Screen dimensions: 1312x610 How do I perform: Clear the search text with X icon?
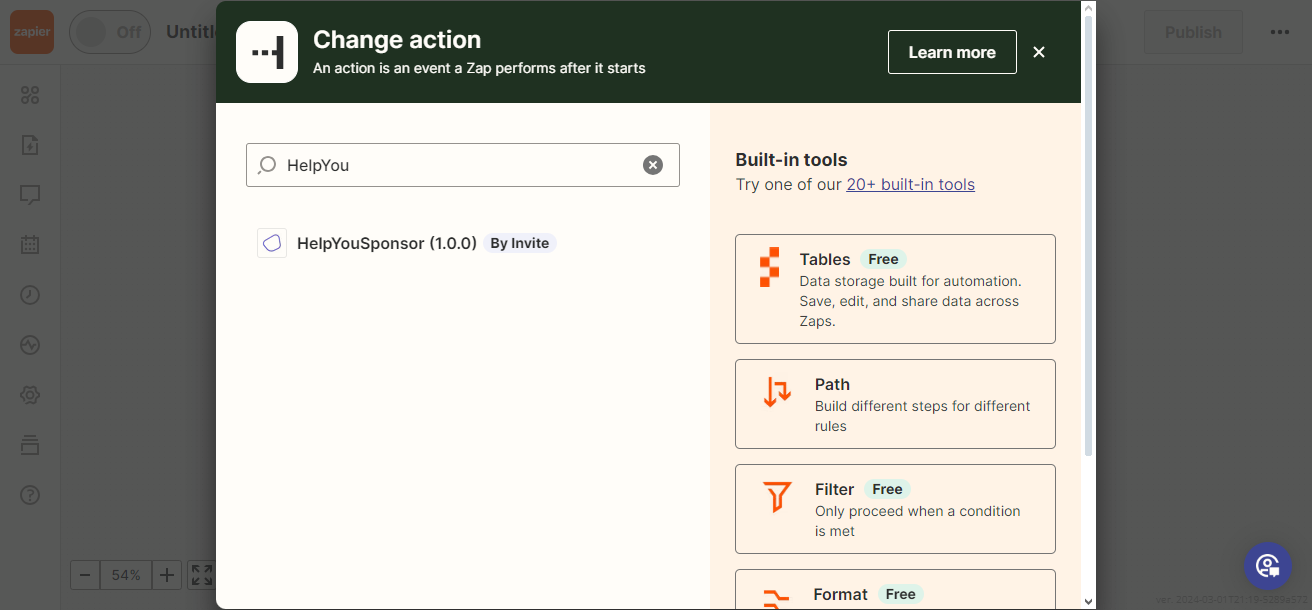[x=653, y=165]
